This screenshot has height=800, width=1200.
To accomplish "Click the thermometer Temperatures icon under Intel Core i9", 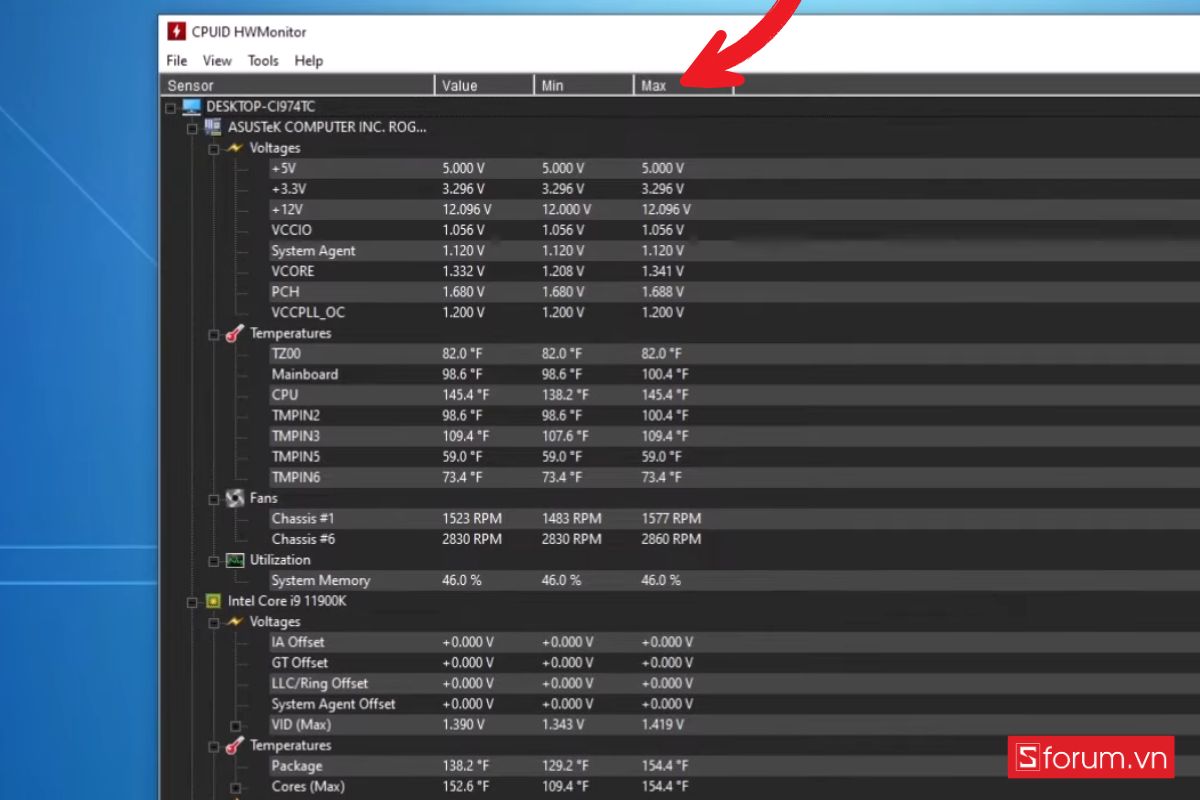I will click(235, 746).
